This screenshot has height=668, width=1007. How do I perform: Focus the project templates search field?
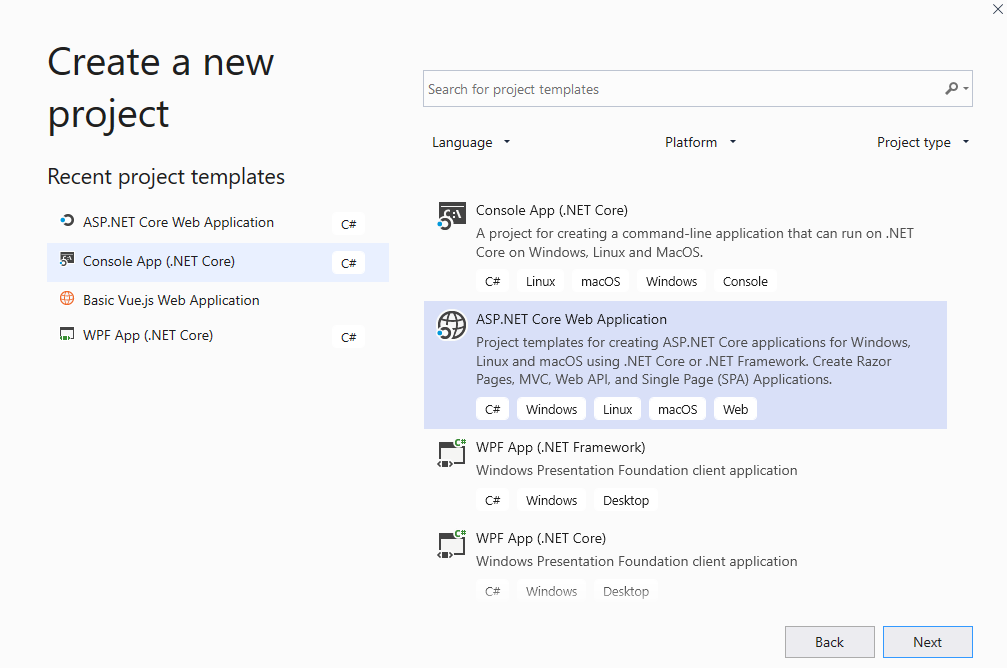point(680,89)
